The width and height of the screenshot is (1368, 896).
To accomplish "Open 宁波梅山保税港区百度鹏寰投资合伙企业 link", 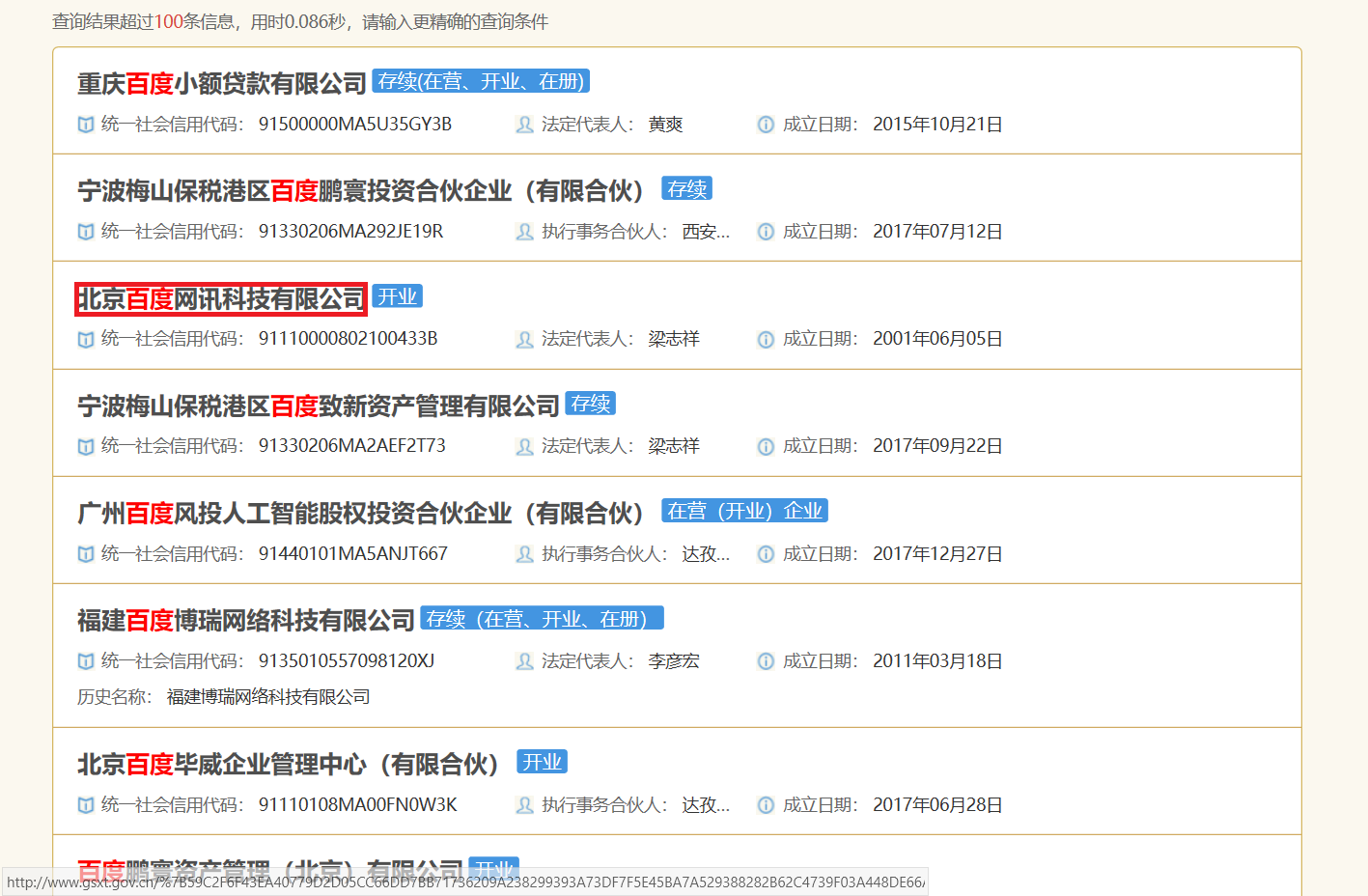I will coord(362,191).
